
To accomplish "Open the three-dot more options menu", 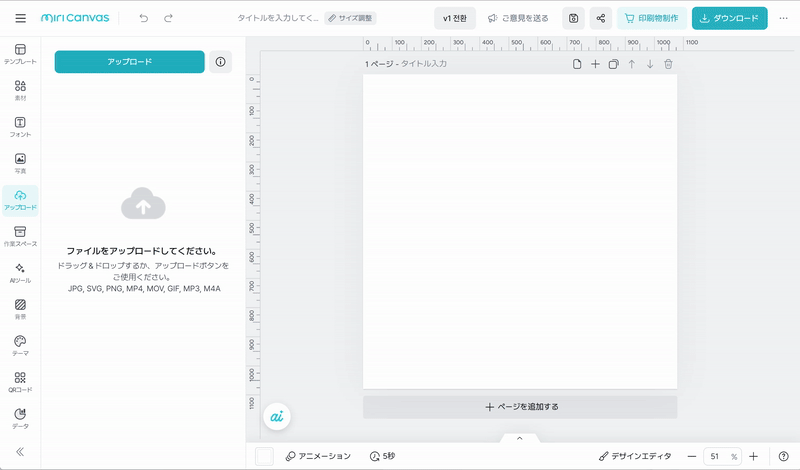I will pos(783,18).
